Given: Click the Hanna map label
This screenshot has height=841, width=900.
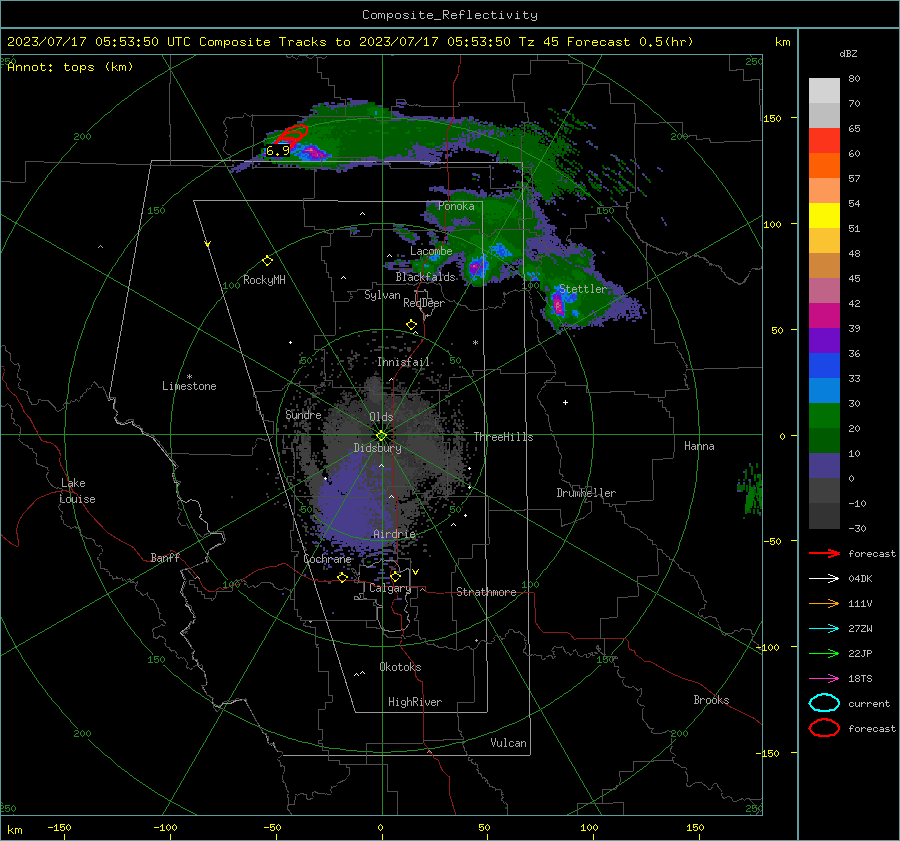Looking at the screenshot, I should 699,446.
